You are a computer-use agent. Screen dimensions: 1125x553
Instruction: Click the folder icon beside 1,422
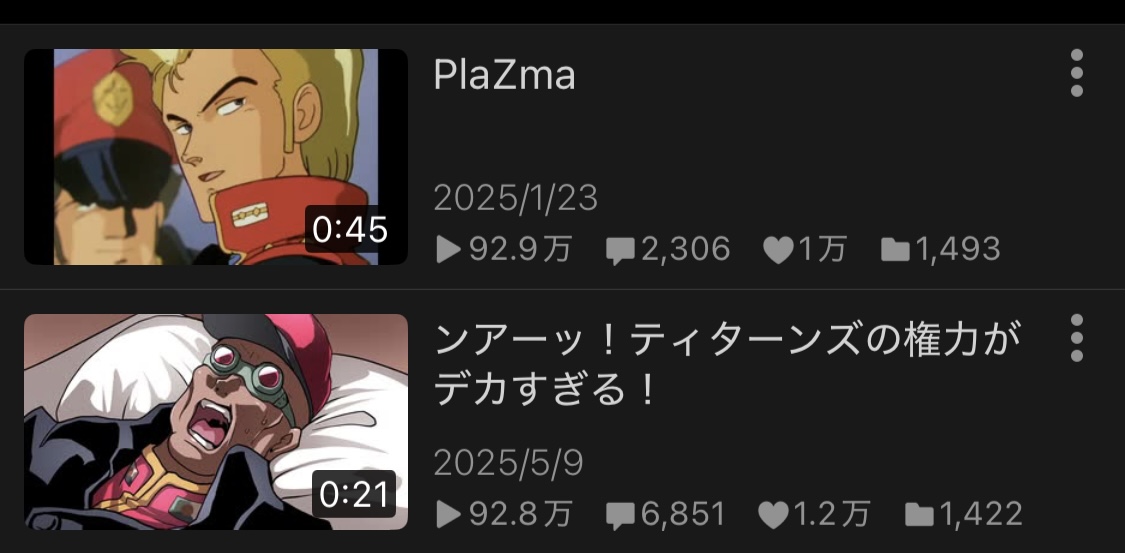coord(919,514)
